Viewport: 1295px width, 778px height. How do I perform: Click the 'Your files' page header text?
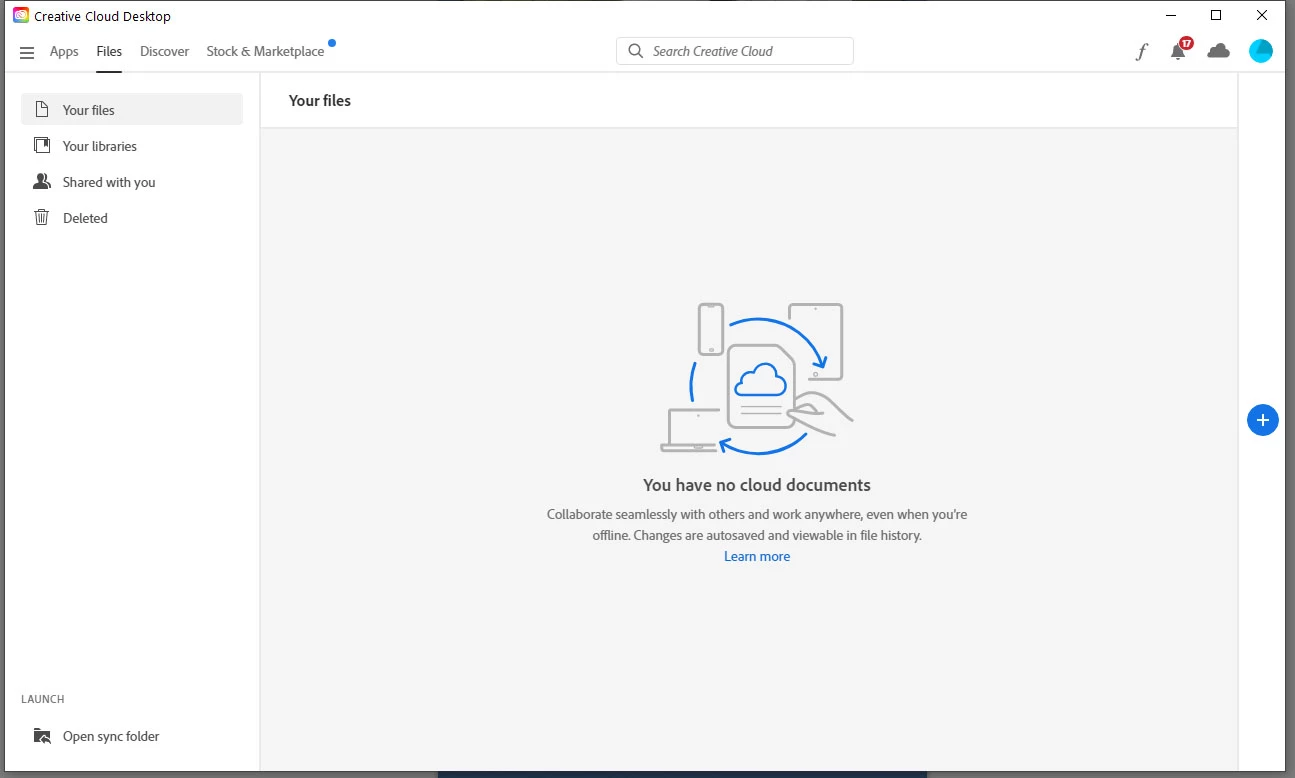(320, 101)
